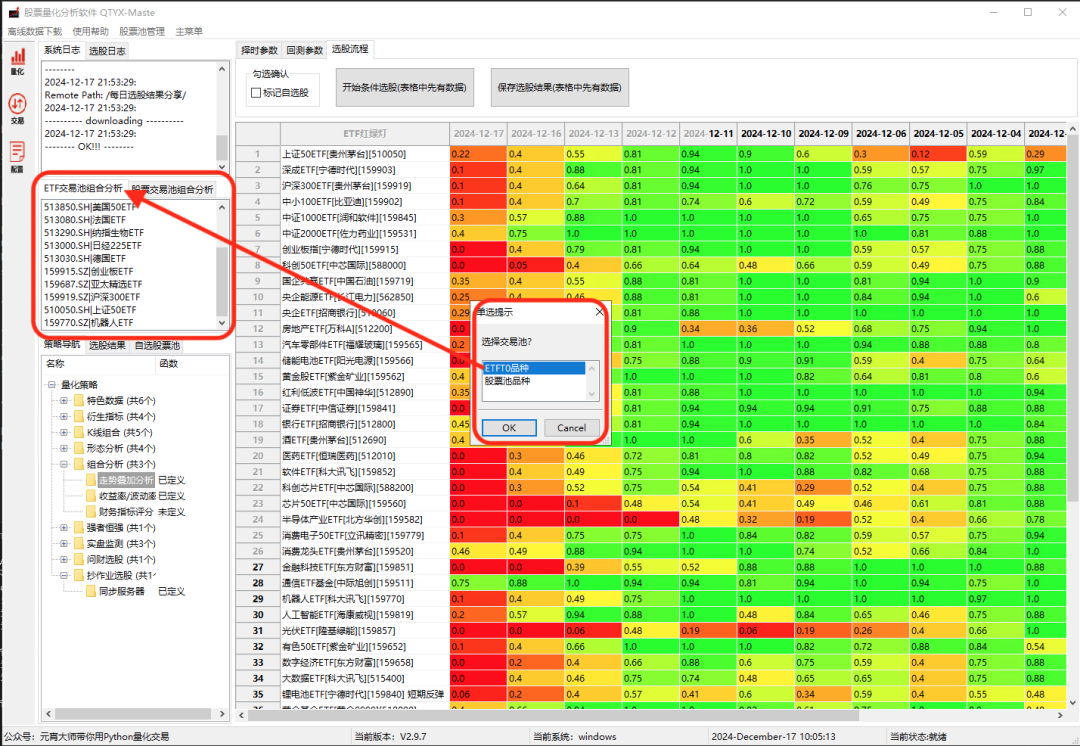Screen dimensions: 1080x746
Task: Click the dialog list scroll-down arrow
Action: (591, 394)
